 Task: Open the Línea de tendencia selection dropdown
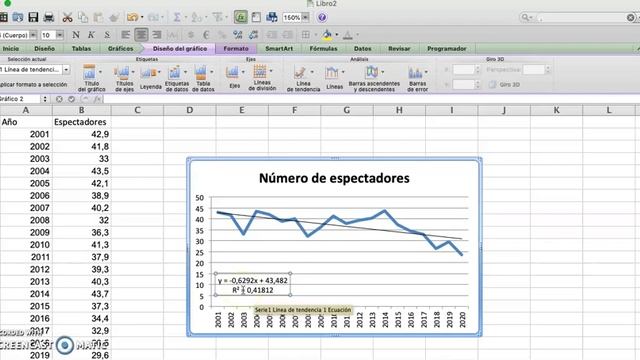click(x=66, y=70)
